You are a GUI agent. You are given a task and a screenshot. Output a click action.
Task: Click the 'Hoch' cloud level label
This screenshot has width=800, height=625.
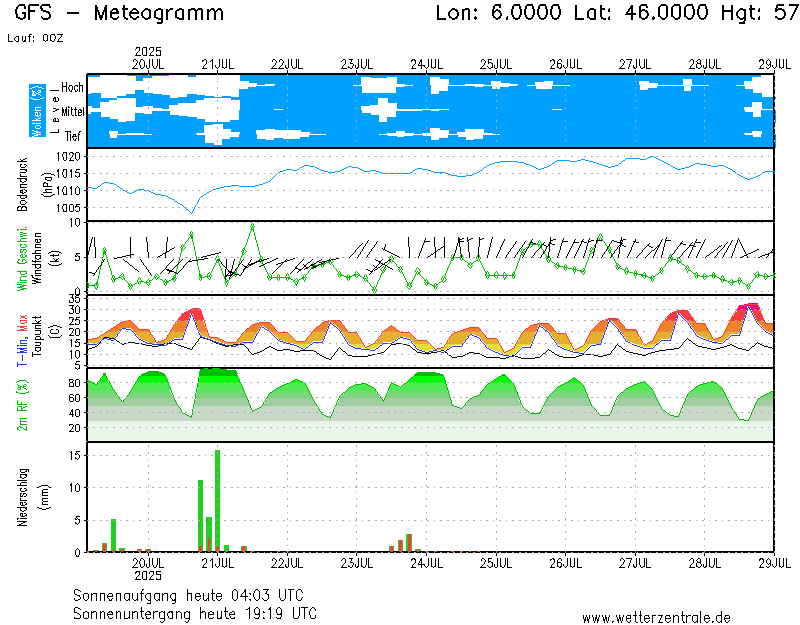coord(72,87)
